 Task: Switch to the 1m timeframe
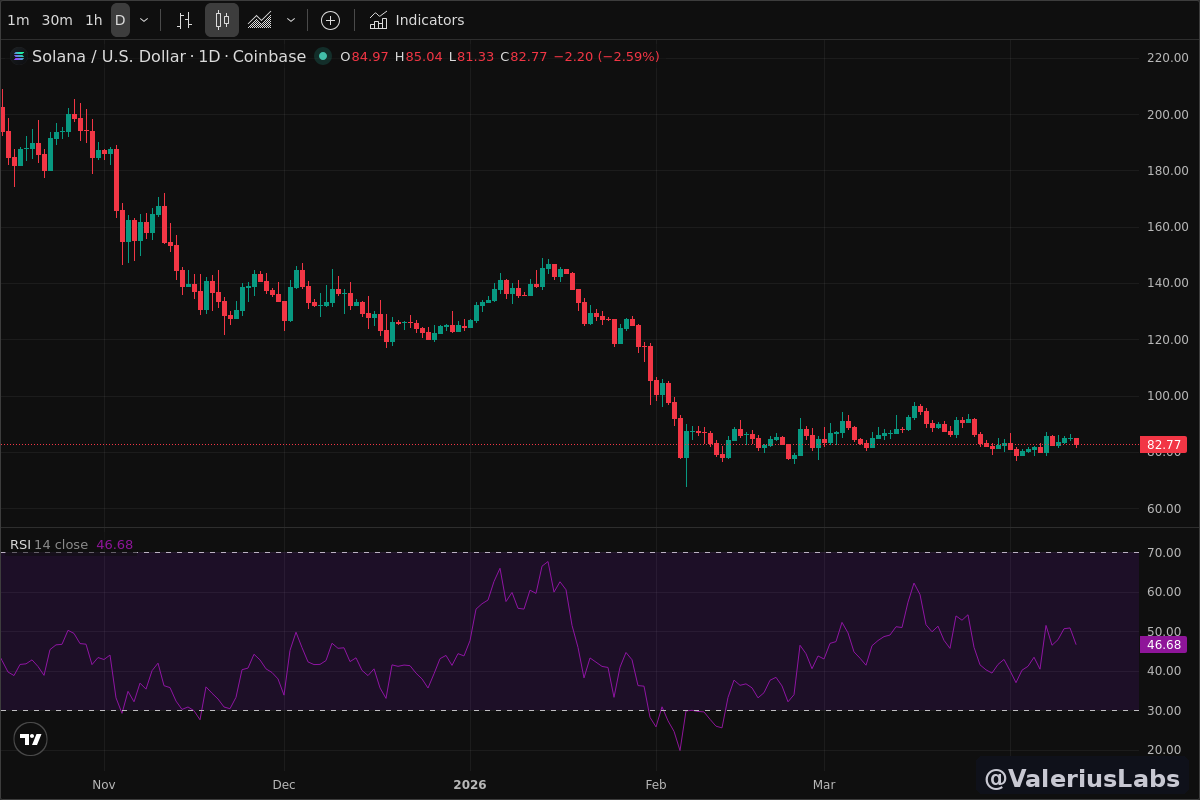[x=18, y=20]
